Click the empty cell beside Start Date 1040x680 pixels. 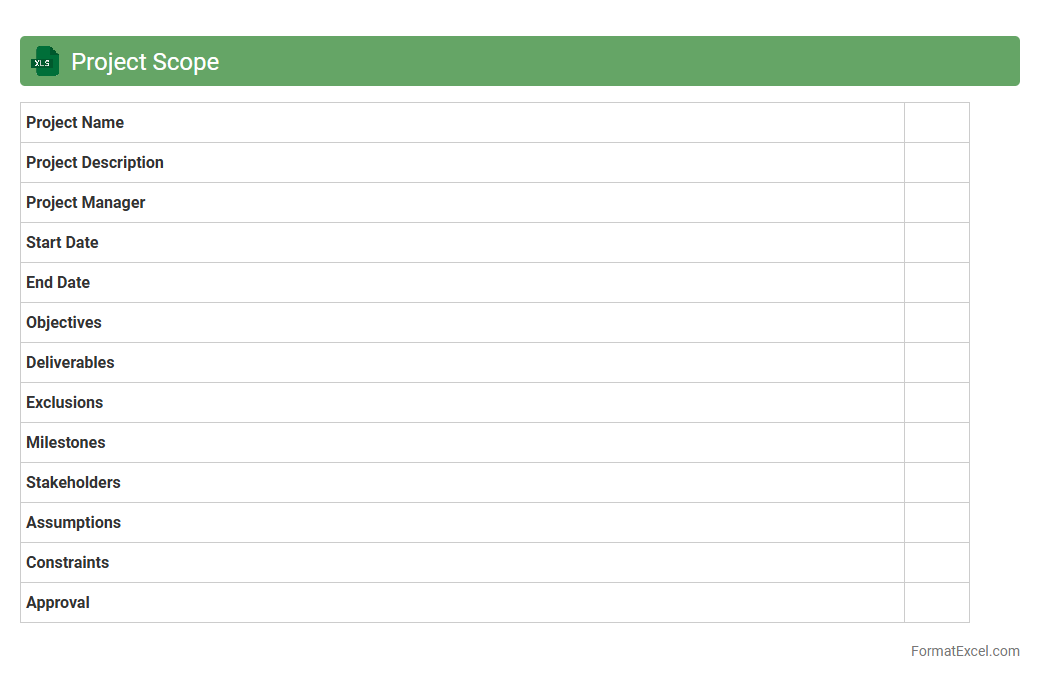[x=936, y=243]
